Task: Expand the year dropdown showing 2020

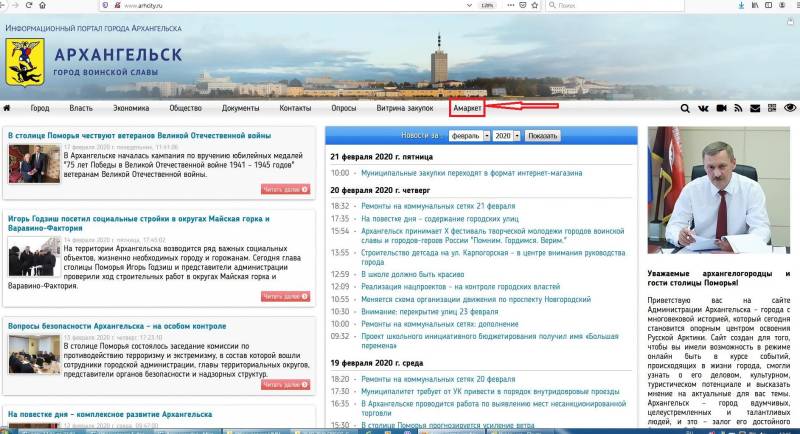Action: tap(506, 135)
